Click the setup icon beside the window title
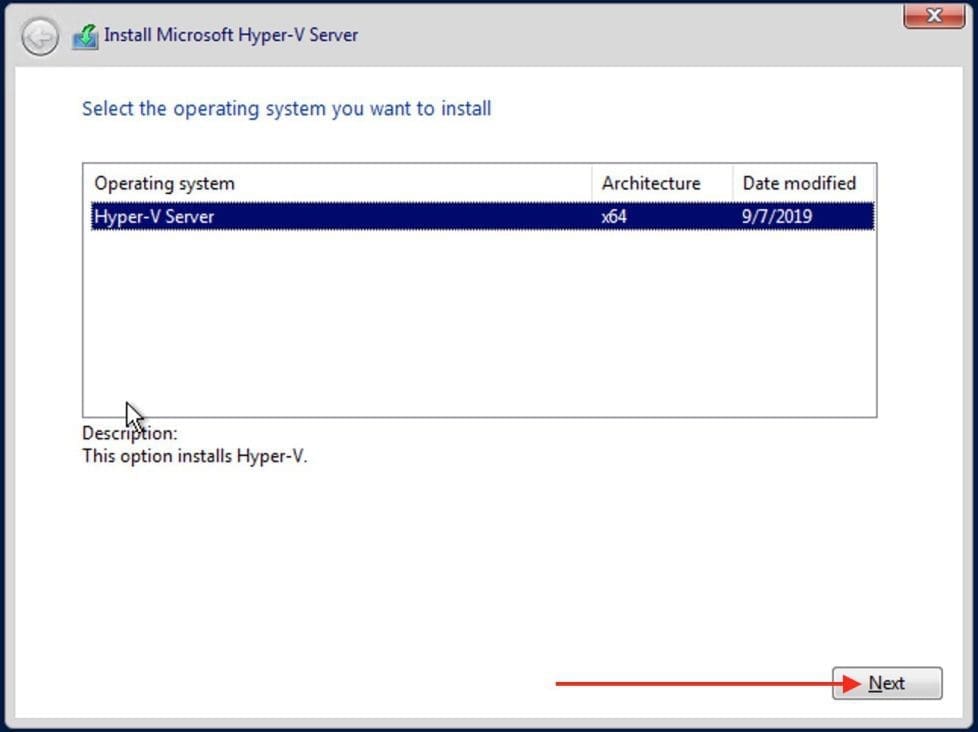The image size is (978, 732). click(x=85, y=37)
